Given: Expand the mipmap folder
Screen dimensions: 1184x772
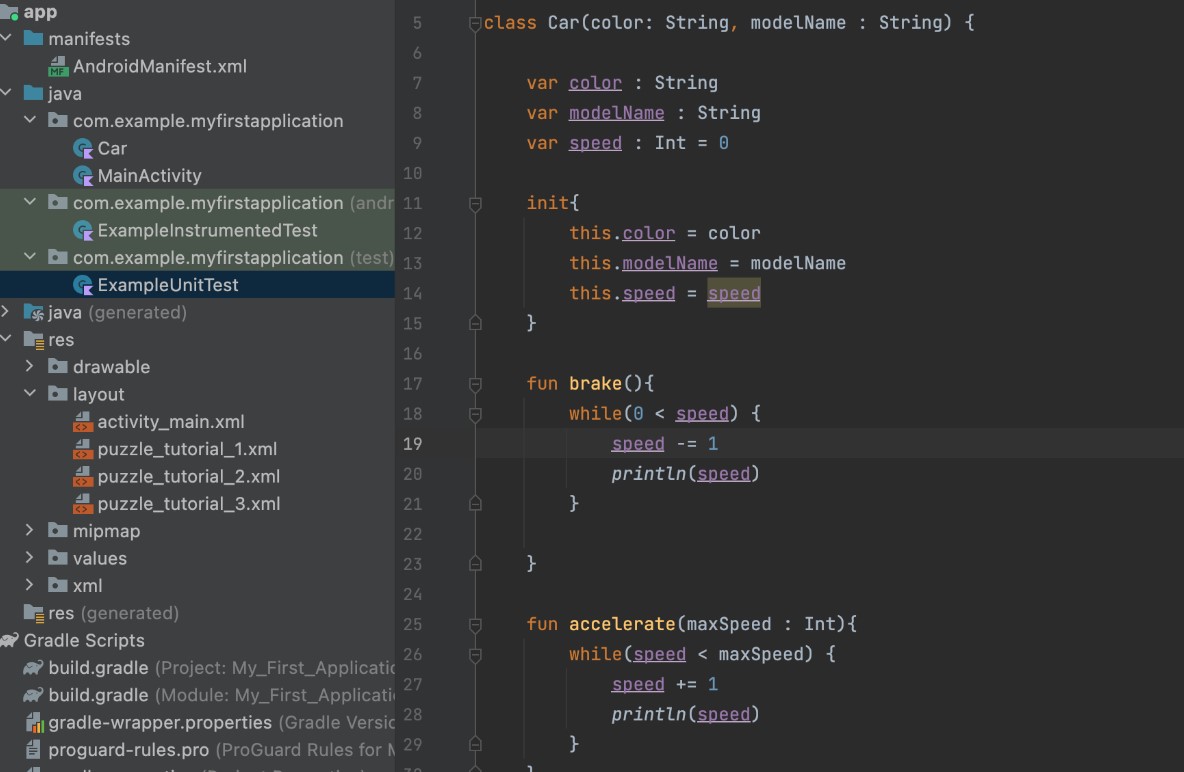Looking at the screenshot, I should [x=30, y=530].
